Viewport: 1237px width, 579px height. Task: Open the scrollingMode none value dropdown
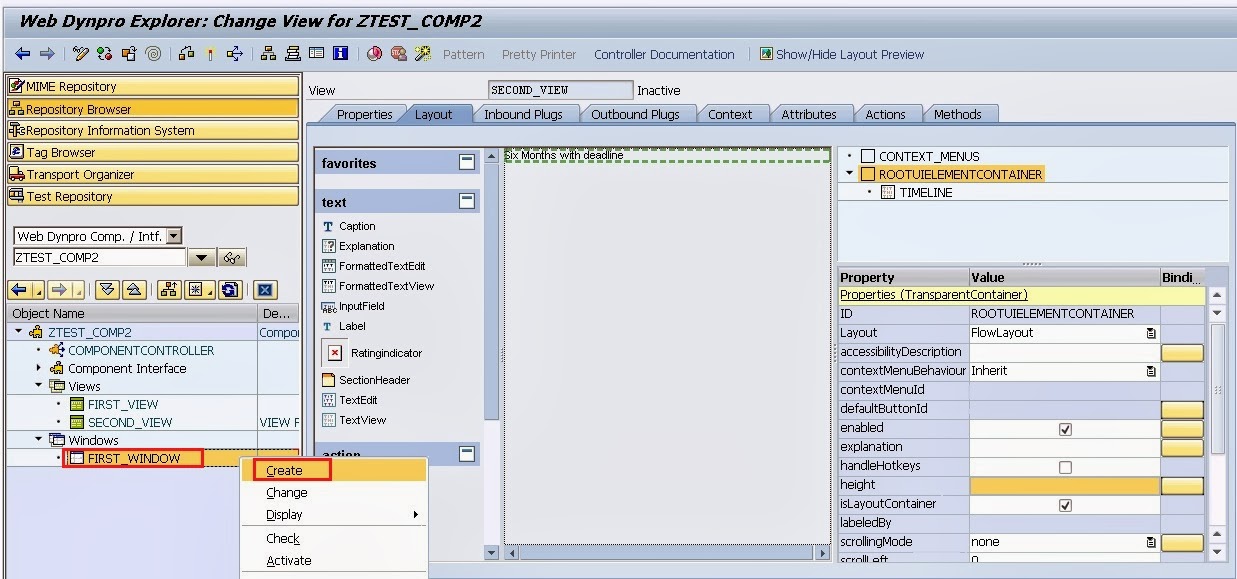[1151, 542]
